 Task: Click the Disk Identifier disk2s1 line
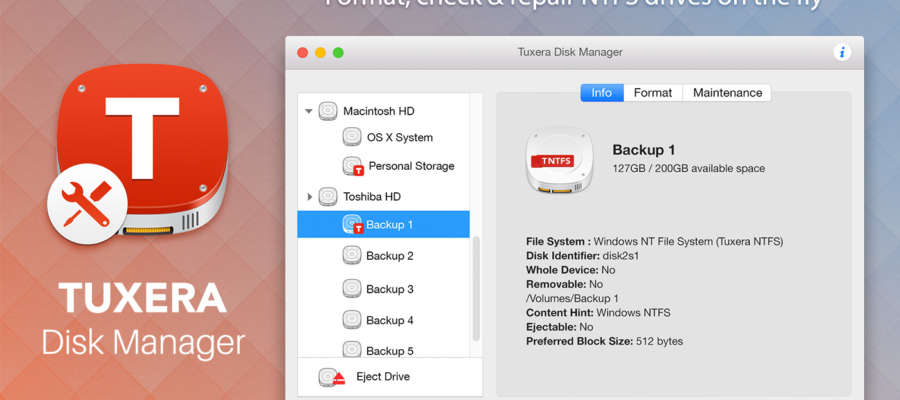(582, 255)
